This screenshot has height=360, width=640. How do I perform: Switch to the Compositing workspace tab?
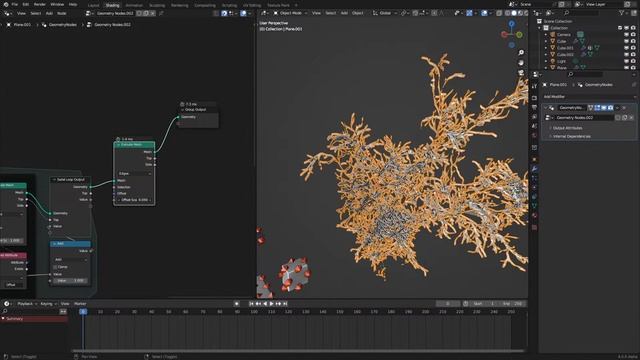[205, 5]
